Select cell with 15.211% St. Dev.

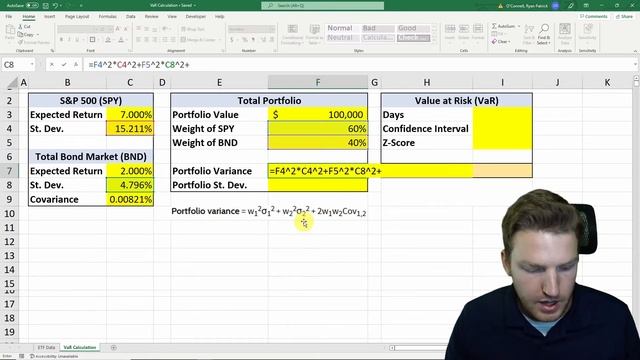[x=130, y=129]
